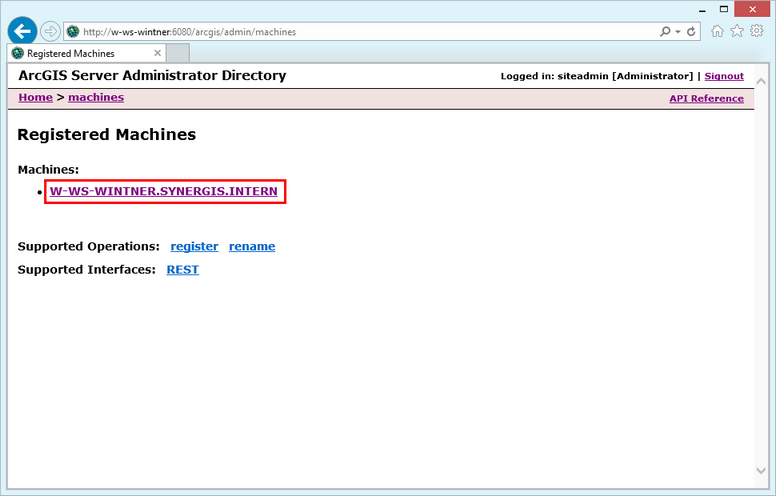The width and height of the screenshot is (776, 496).
Task: Expand the address bar autocomplete dropdown arrow
Action: 678,32
